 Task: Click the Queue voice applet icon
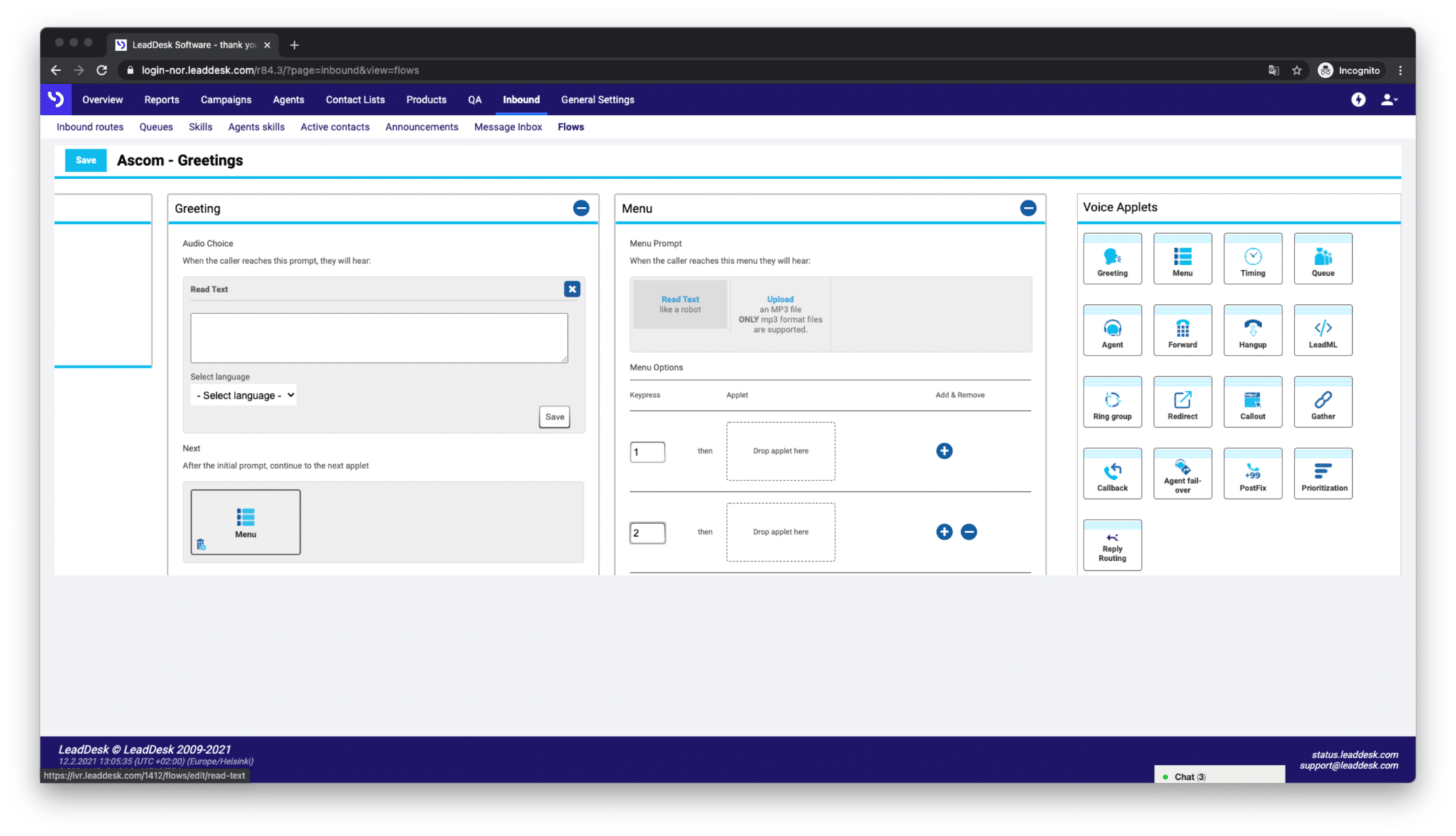click(x=1322, y=258)
